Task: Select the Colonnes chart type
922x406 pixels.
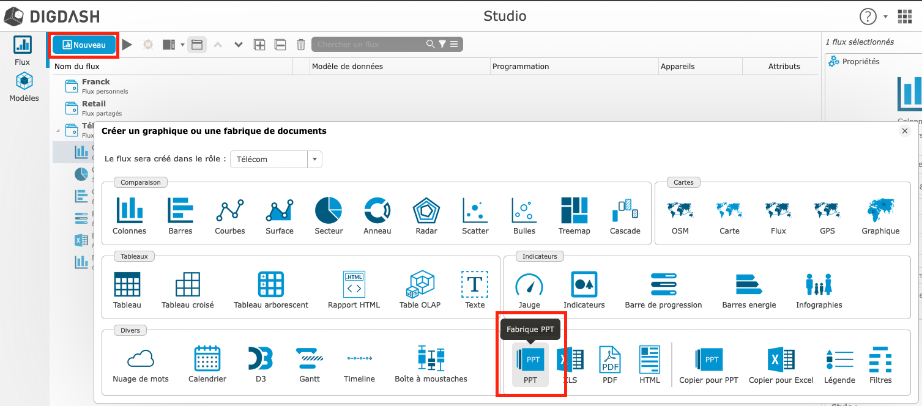Action: pos(130,211)
